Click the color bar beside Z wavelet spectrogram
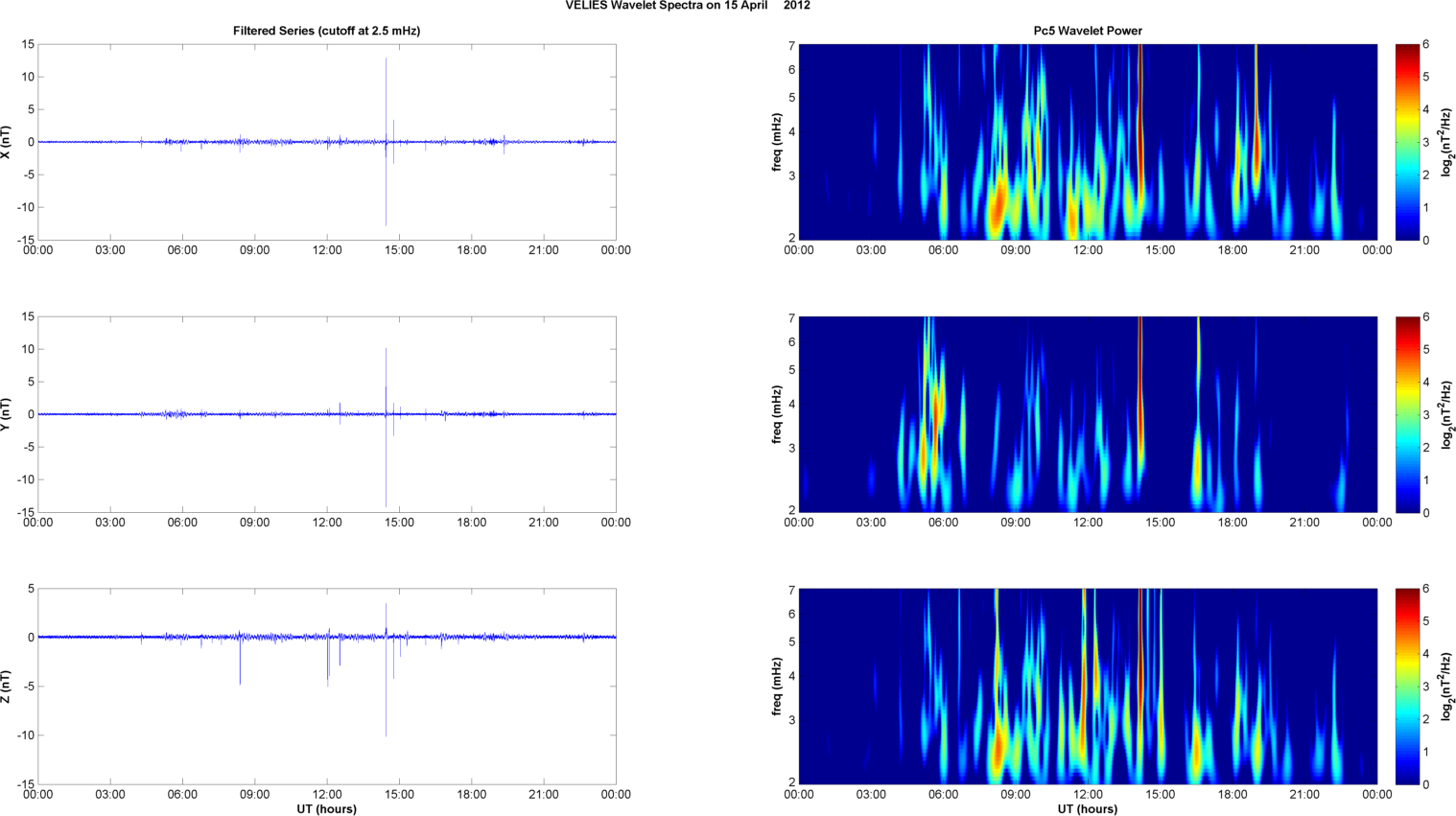Image resolution: width=1456 pixels, height=816 pixels. 1406,687
